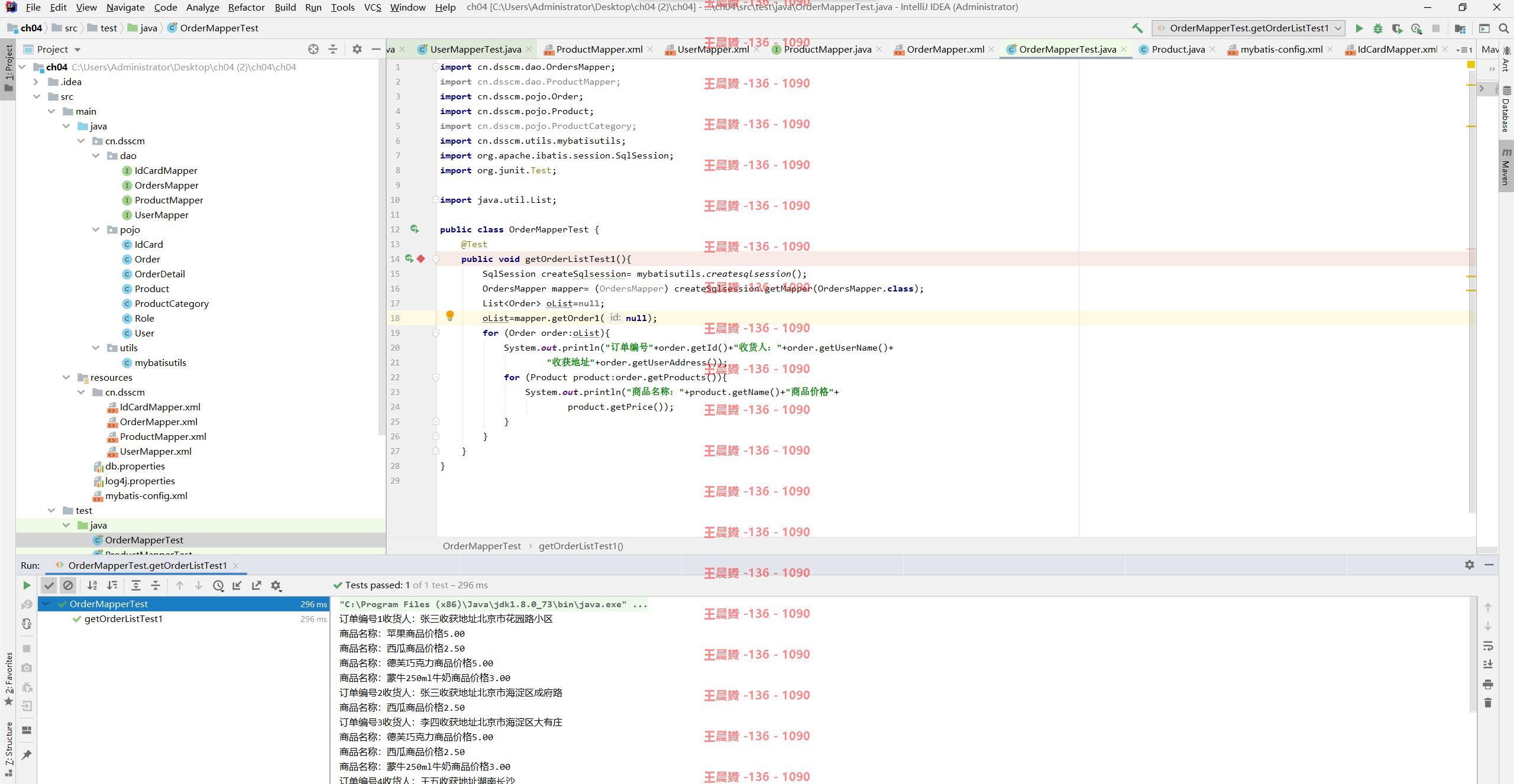Switch to mybatis-config.xml tab
The image size is (1514, 784).
pos(1282,50)
